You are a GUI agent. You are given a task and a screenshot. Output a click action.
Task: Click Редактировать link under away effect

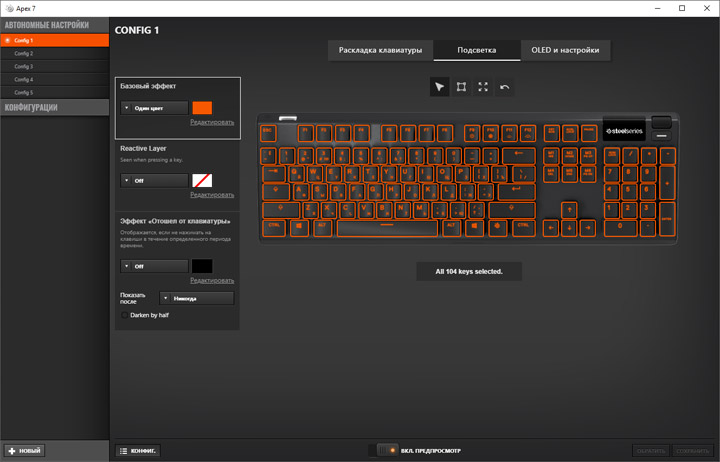point(212,280)
